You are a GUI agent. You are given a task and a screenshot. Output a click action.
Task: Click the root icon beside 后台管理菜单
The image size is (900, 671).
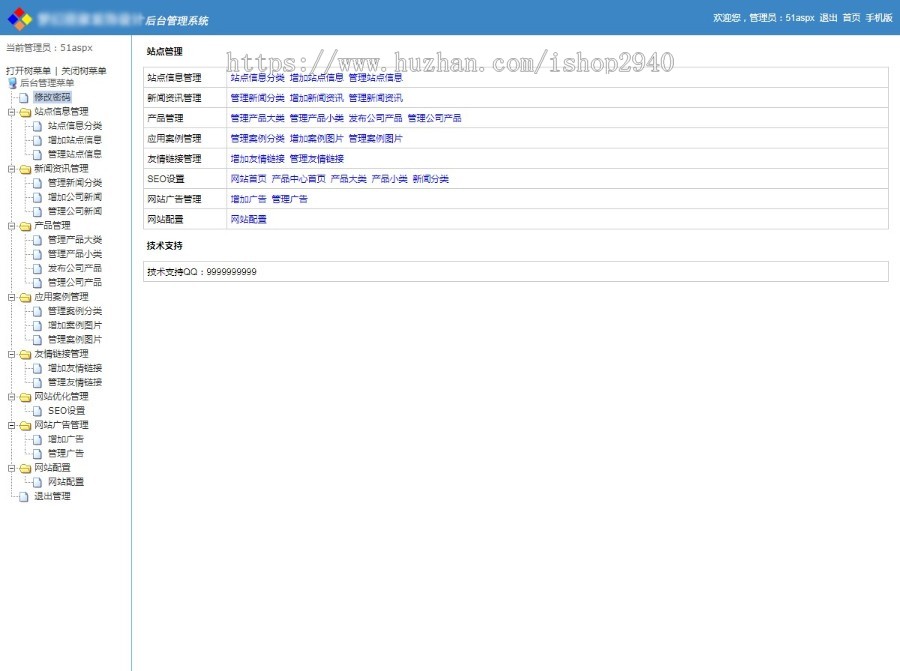13,84
